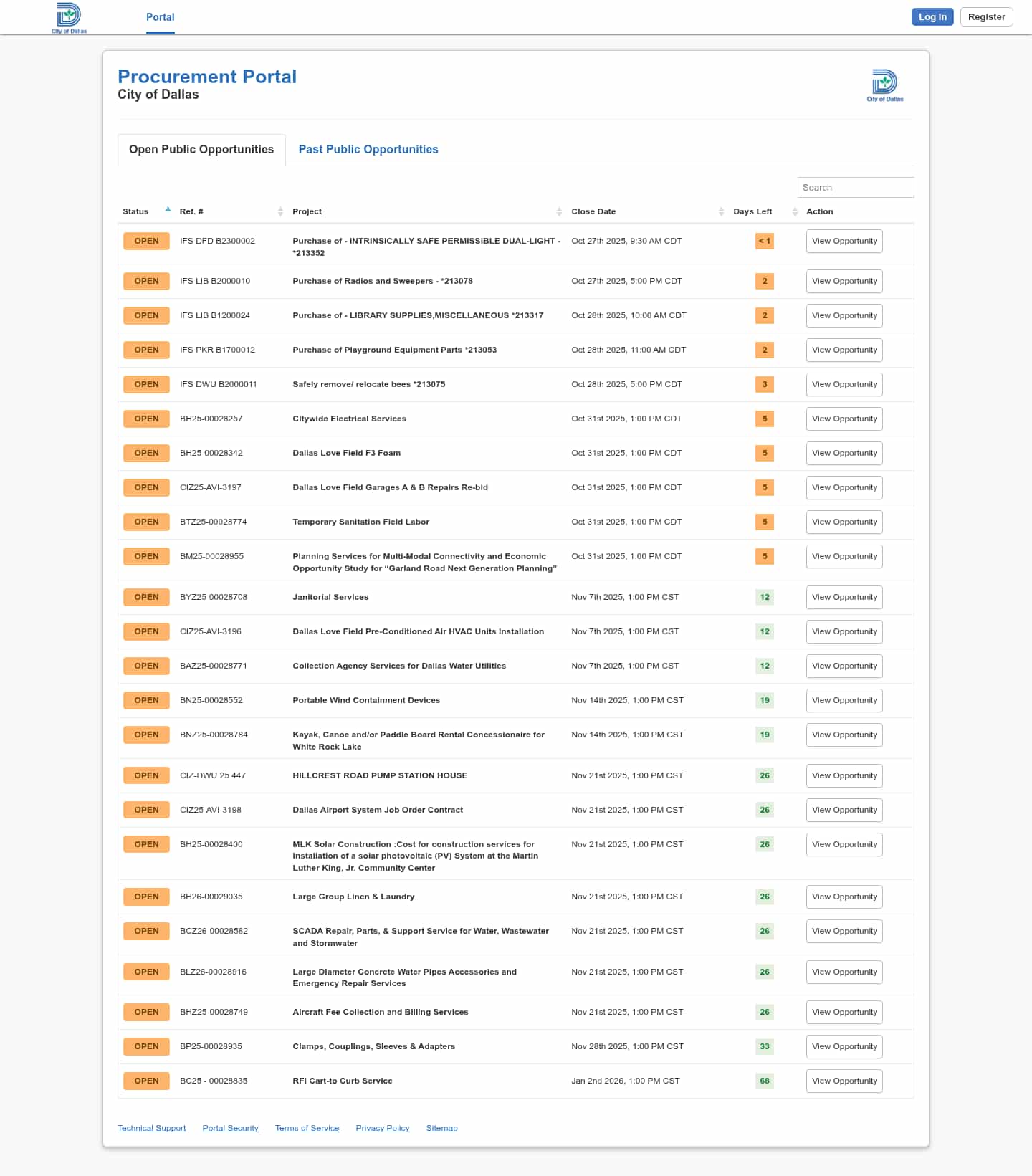Image resolution: width=1032 pixels, height=1176 pixels.
Task: Select Open Public Opportunities tab
Action: [201, 149]
